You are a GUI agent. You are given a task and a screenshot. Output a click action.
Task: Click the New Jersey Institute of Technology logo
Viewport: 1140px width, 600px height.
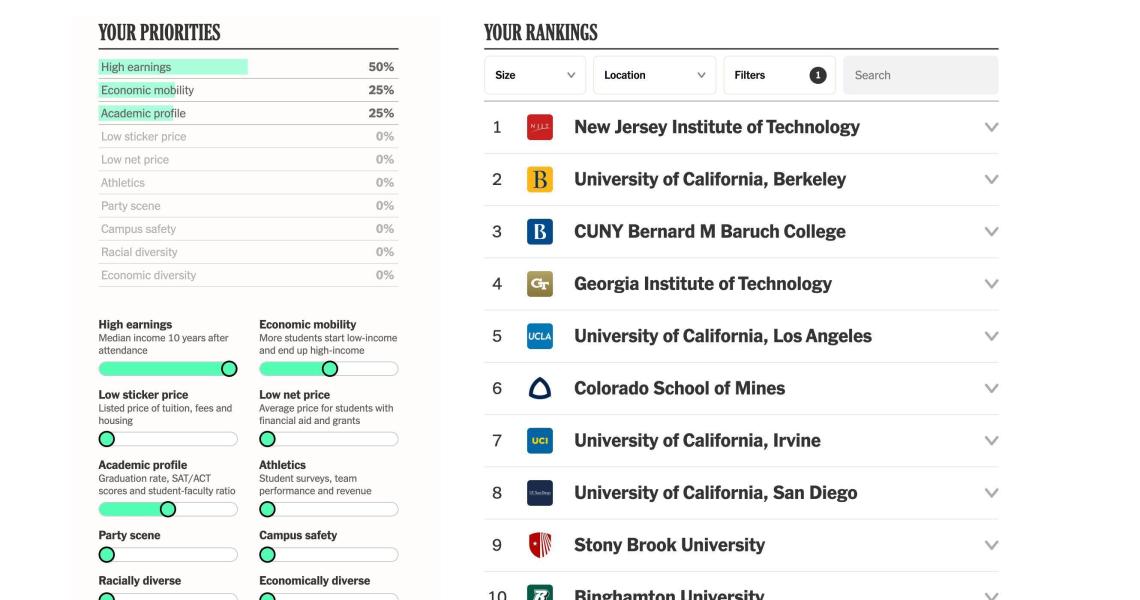pos(539,127)
